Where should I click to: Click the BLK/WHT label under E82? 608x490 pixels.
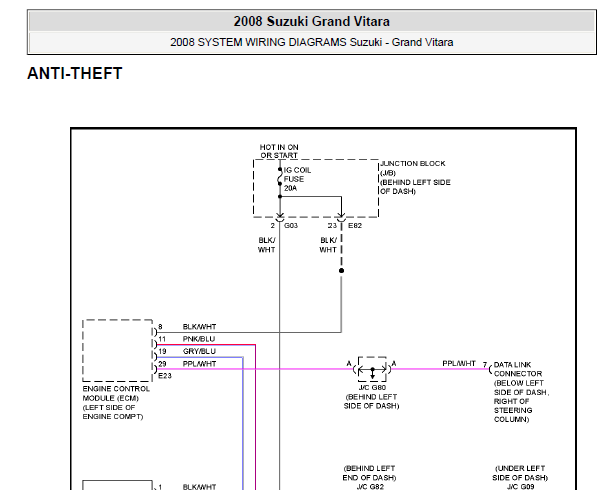[328, 245]
